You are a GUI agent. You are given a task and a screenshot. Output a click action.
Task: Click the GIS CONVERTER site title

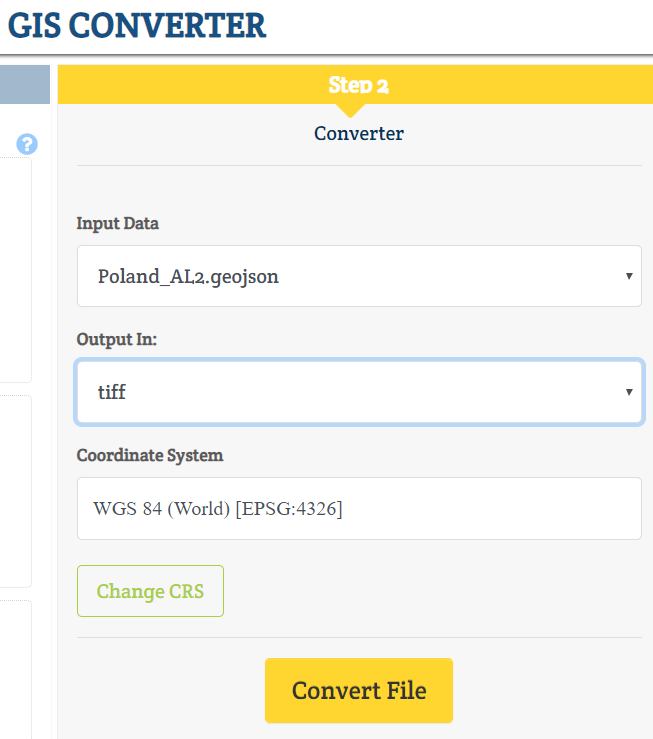coord(137,25)
